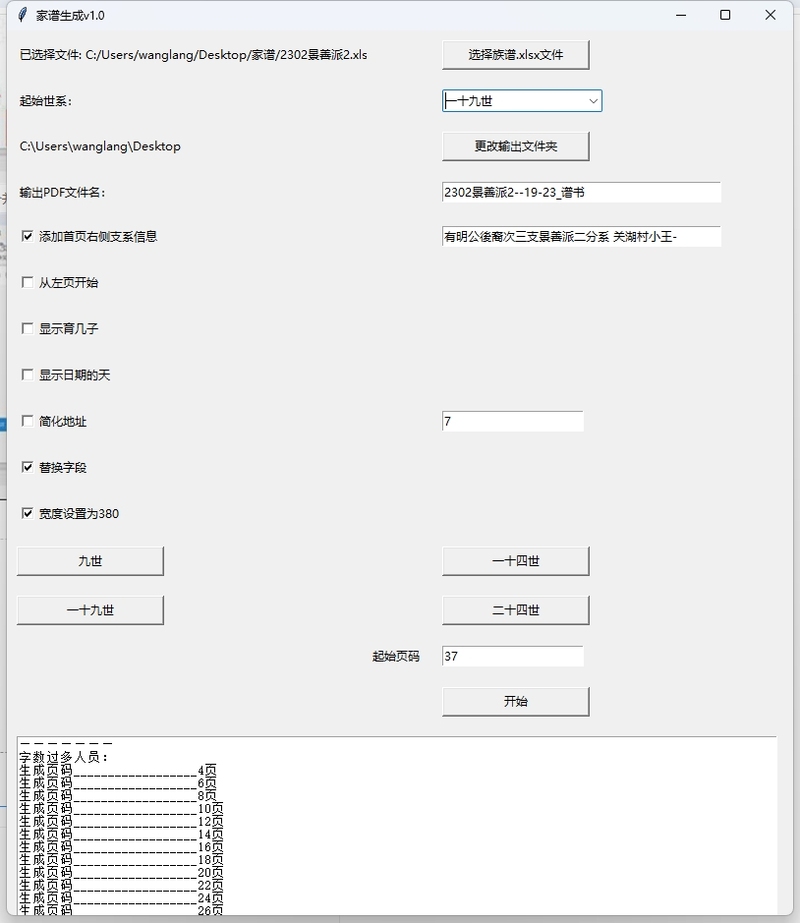800x923 pixels.
Task: Disable the 替换字段 checkbox
Action: coord(27,467)
